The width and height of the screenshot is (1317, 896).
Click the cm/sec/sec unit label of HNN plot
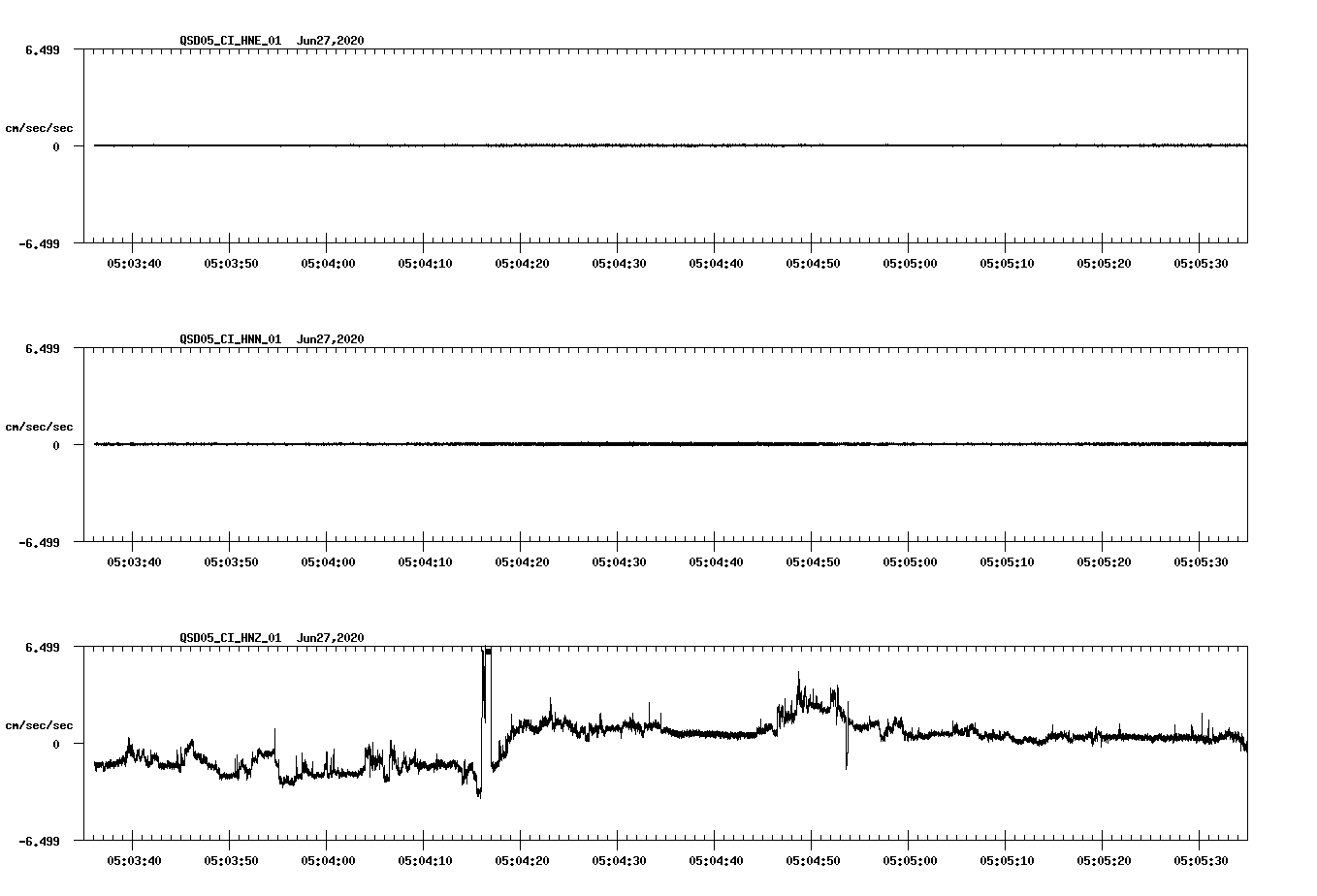coord(39,427)
